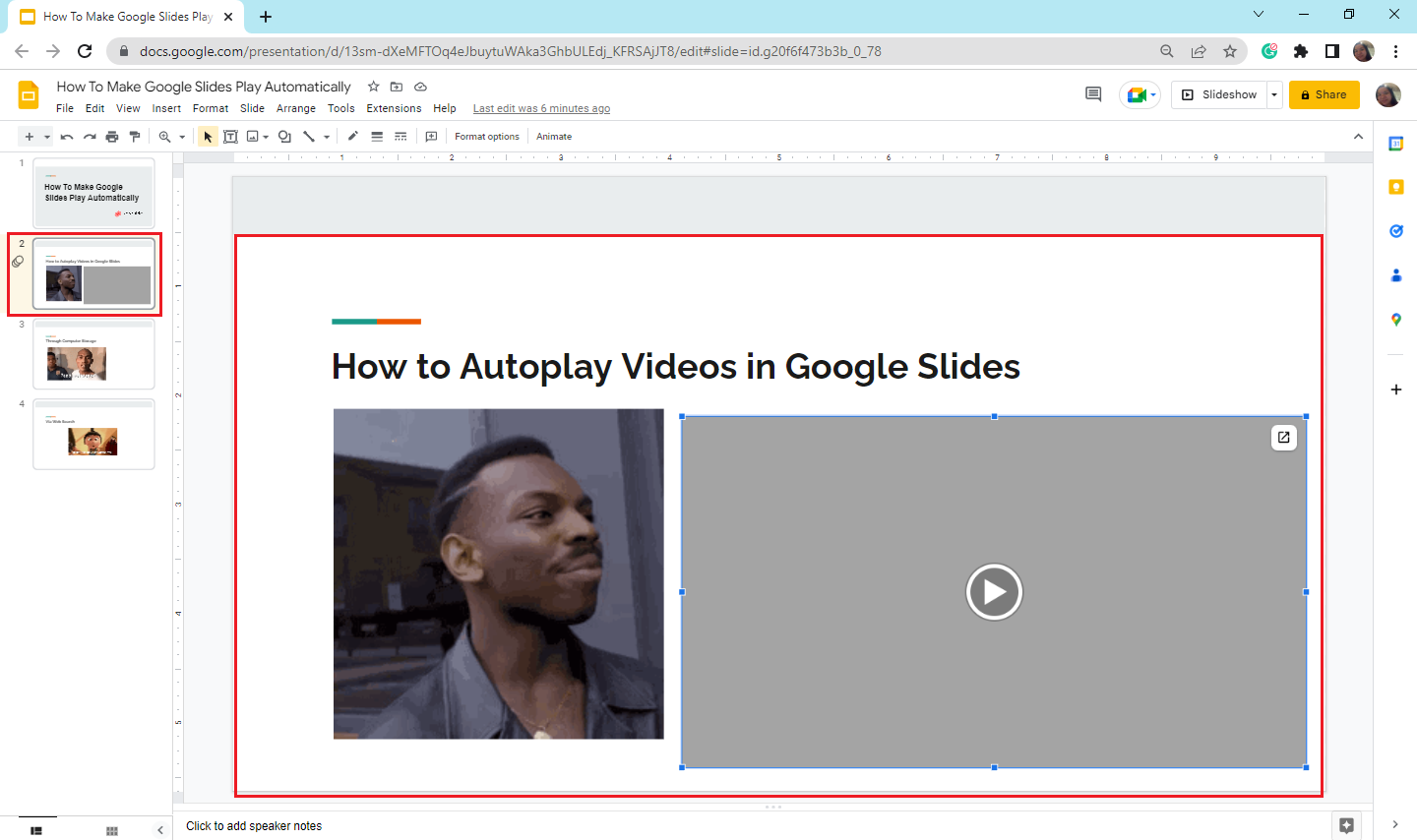
Task: Use the Paint format tool
Action: [134, 136]
